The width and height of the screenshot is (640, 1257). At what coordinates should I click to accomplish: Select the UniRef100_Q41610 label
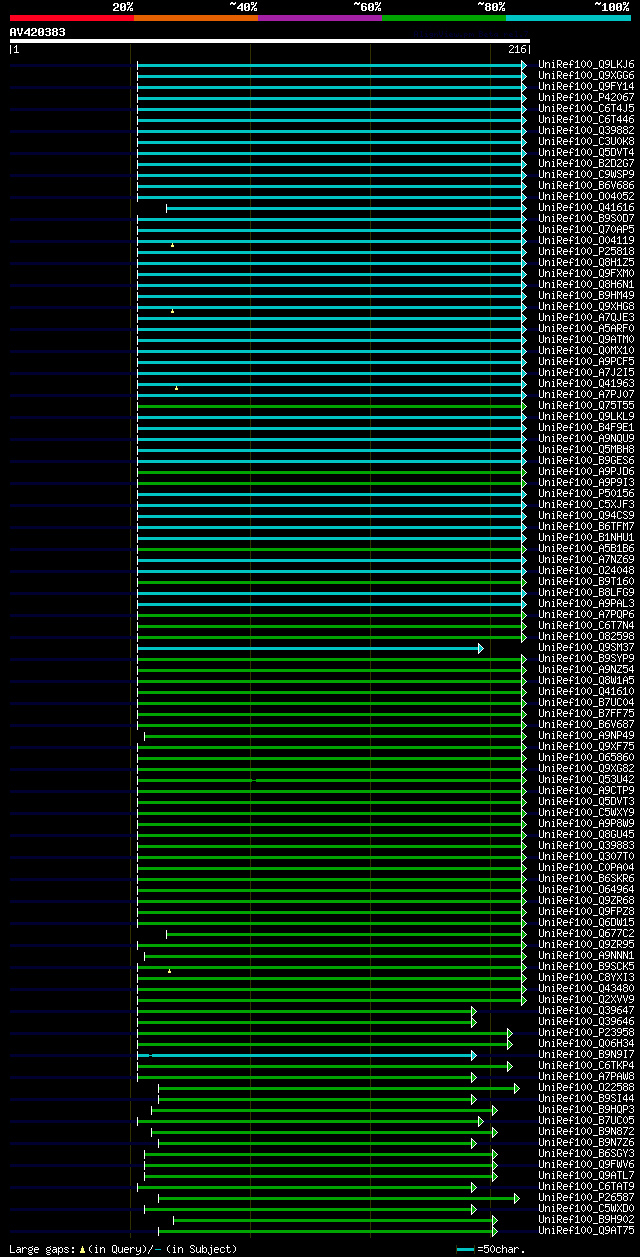586,691
